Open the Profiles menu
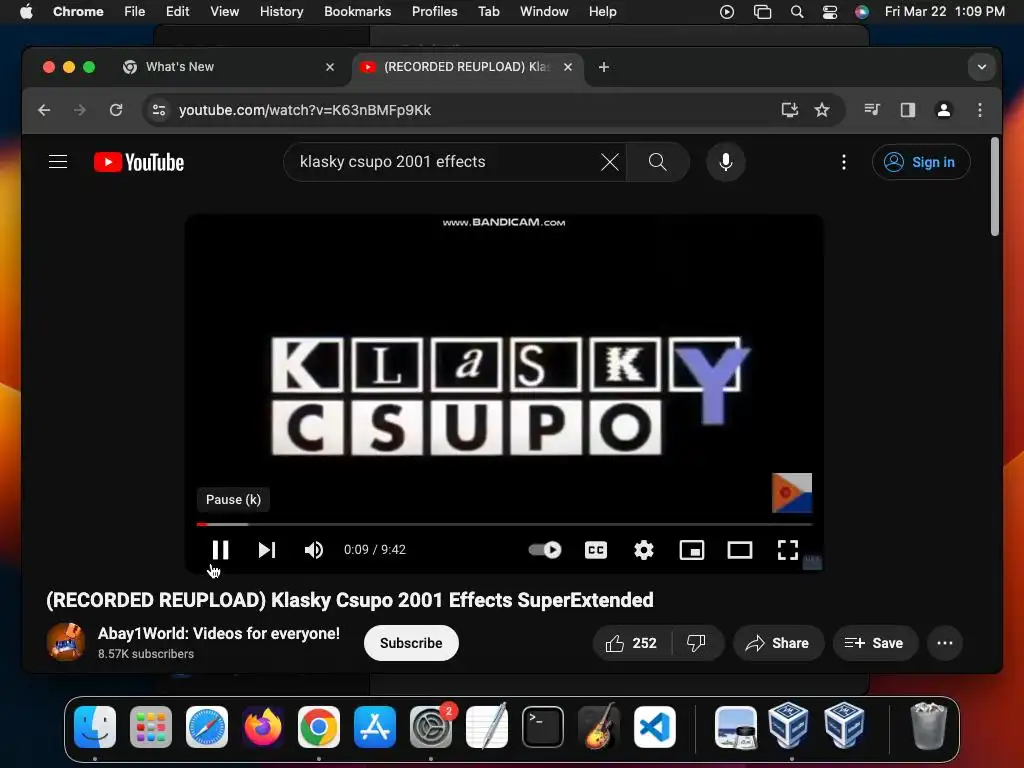Screen dimensions: 1024x768 pyautogui.click(x=434, y=12)
